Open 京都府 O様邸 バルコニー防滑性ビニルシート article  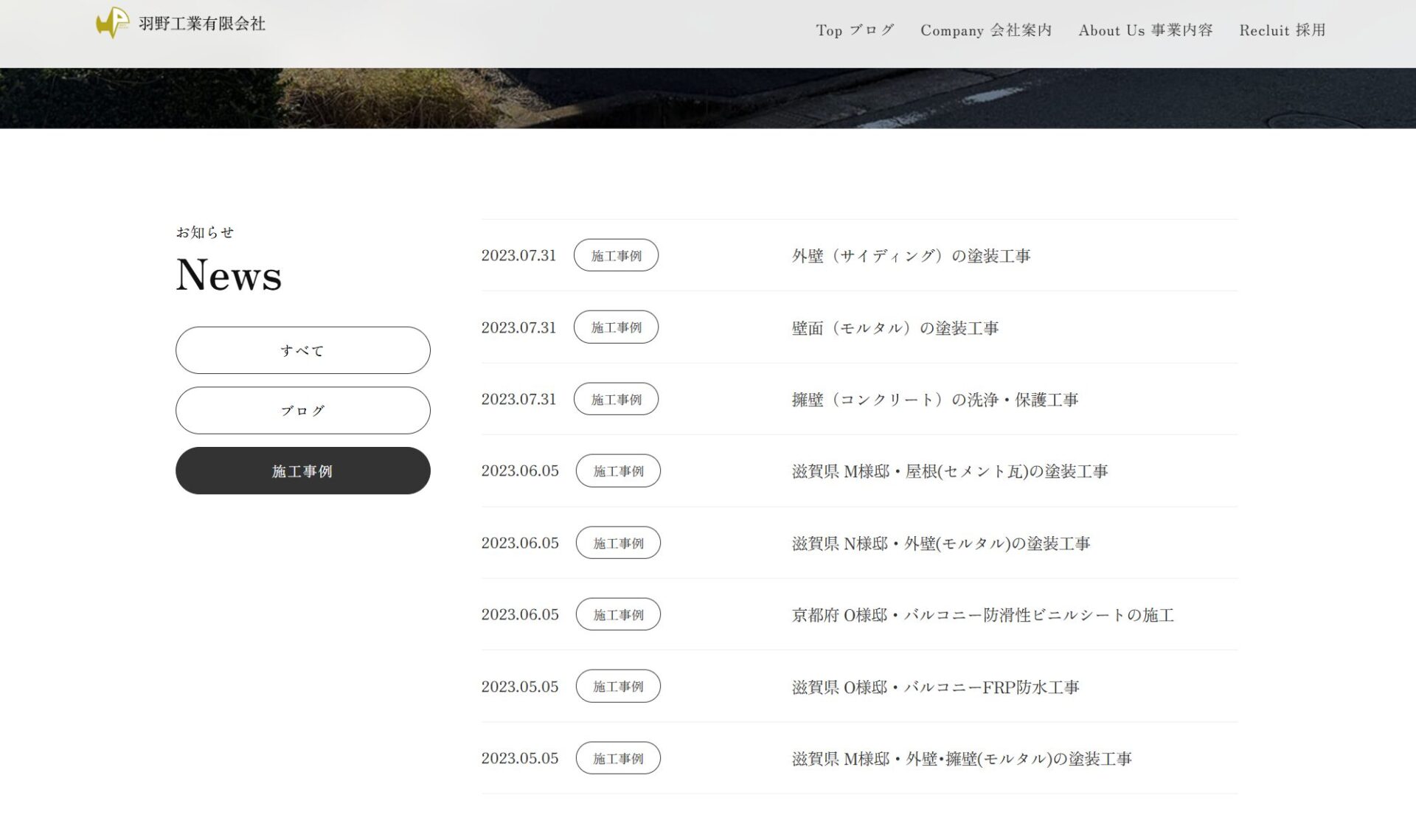coord(982,615)
